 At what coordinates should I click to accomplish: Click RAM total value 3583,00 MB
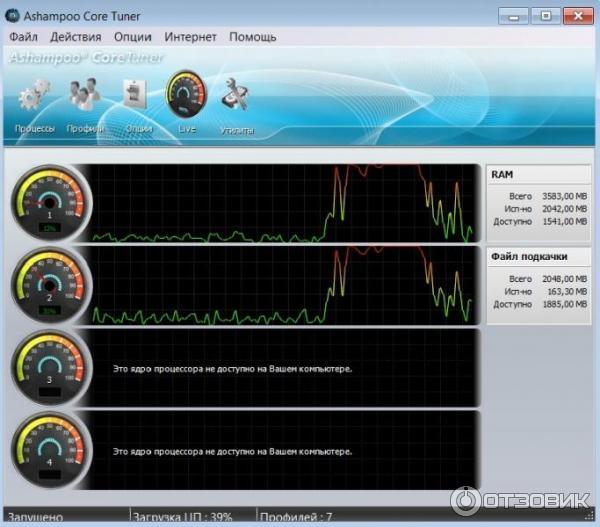tap(564, 196)
